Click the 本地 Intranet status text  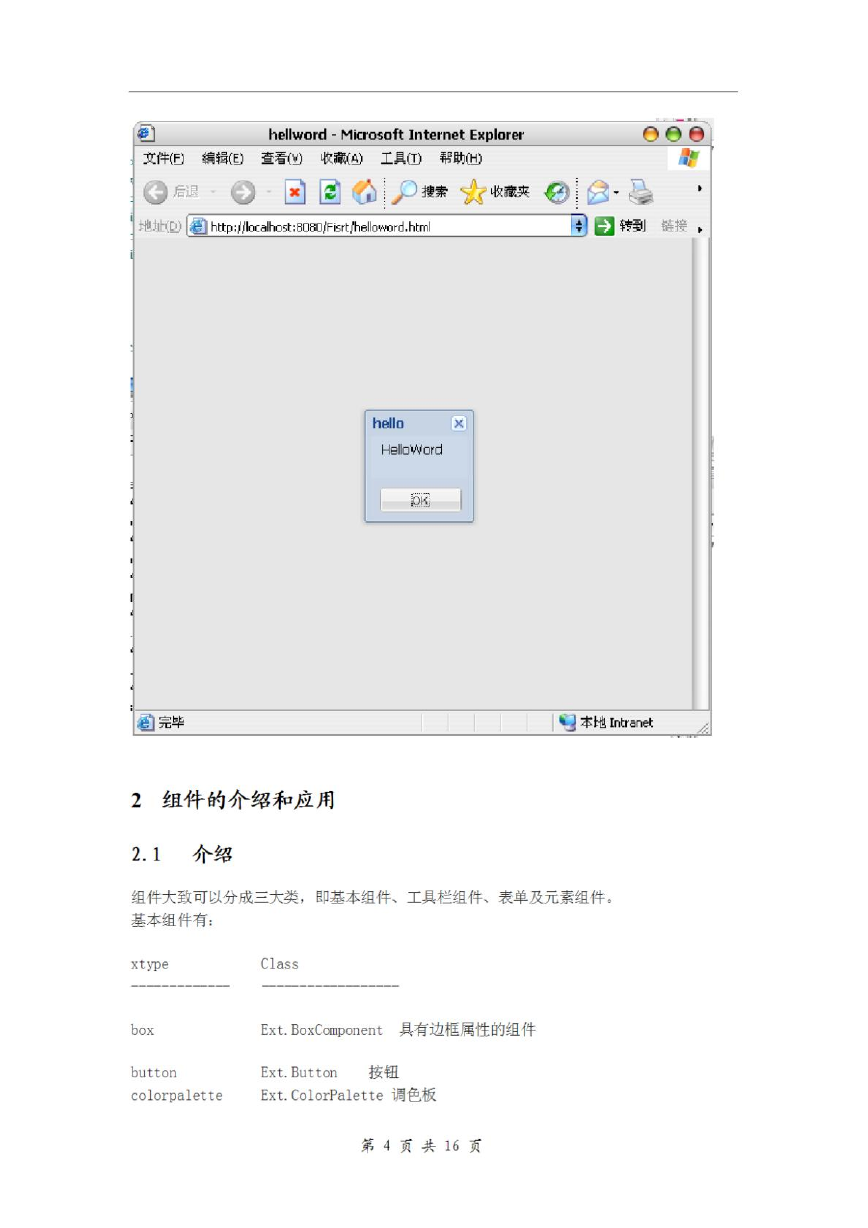click(616, 722)
